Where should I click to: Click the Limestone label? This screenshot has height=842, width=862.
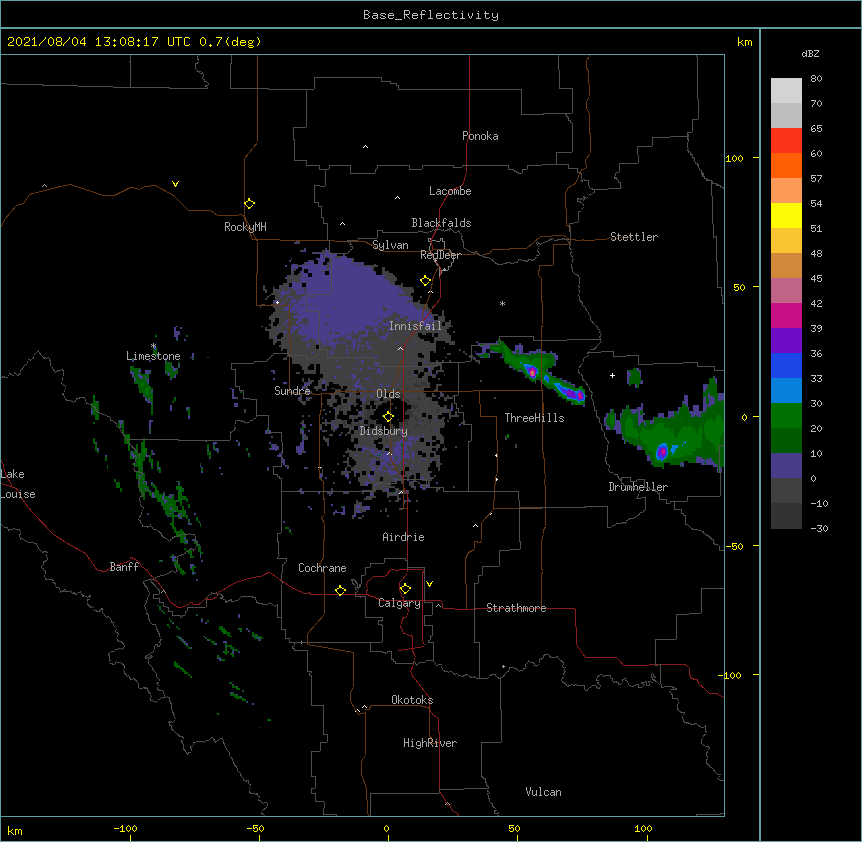[x=153, y=356]
